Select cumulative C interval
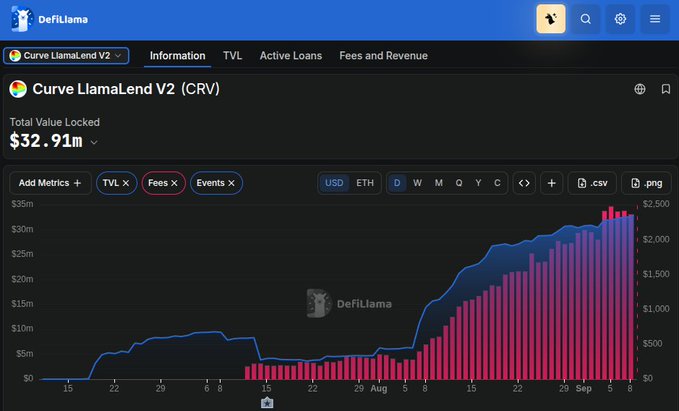 (x=497, y=183)
